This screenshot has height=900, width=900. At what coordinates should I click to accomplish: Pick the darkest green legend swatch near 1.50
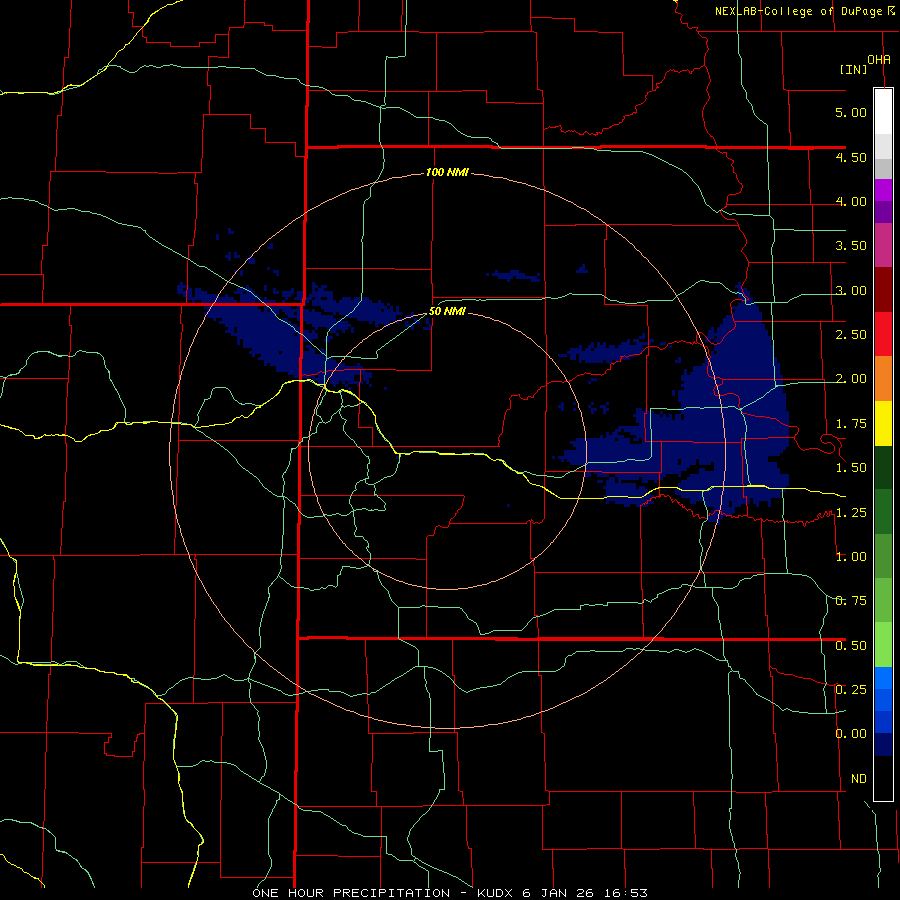[883, 467]
